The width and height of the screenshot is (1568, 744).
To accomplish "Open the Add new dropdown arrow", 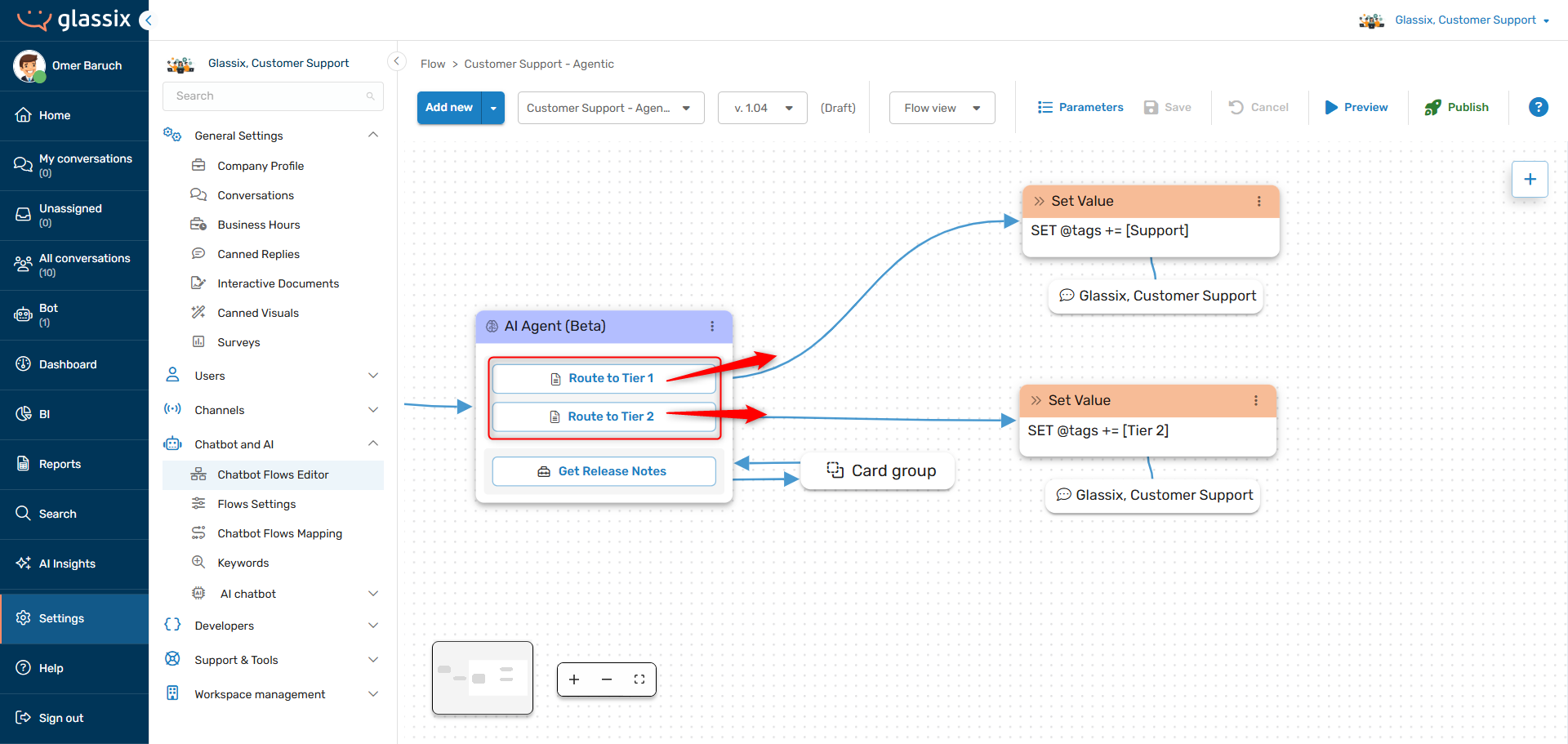I will click(x=493, y=108).
